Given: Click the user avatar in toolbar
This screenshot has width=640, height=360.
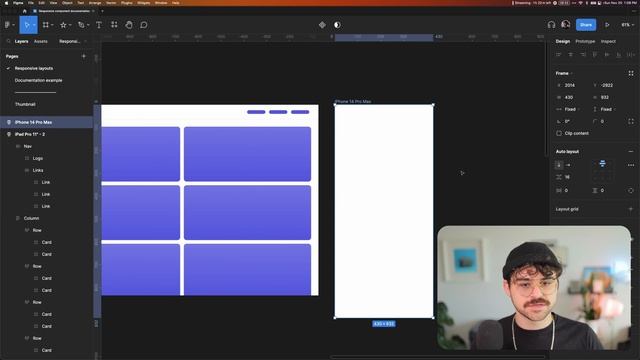Looking at the screenshot, I should point(565,24).
